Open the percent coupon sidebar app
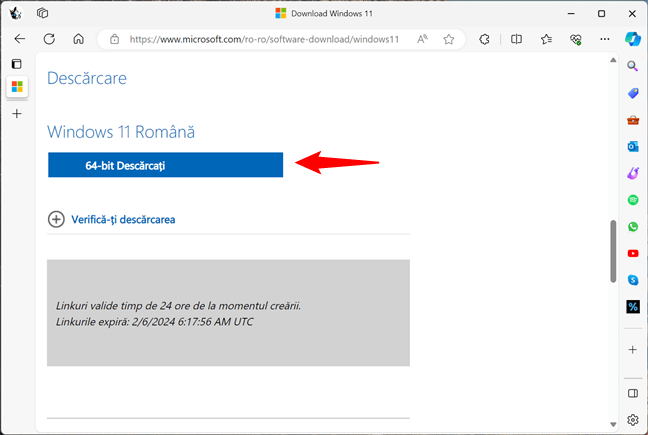This screenshot has height=435, width=648. 633,307
